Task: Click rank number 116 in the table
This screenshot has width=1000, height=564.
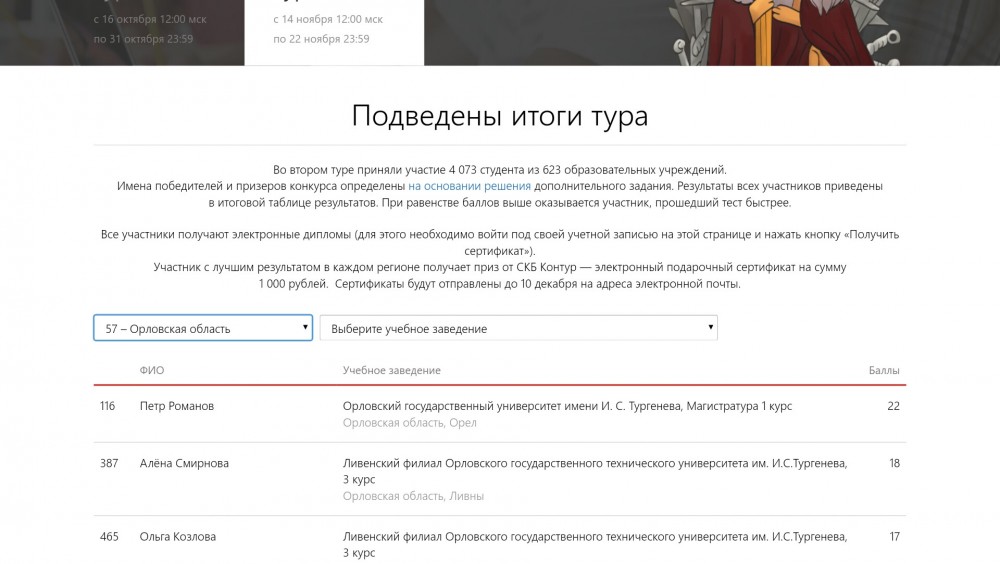Action: 108,406
